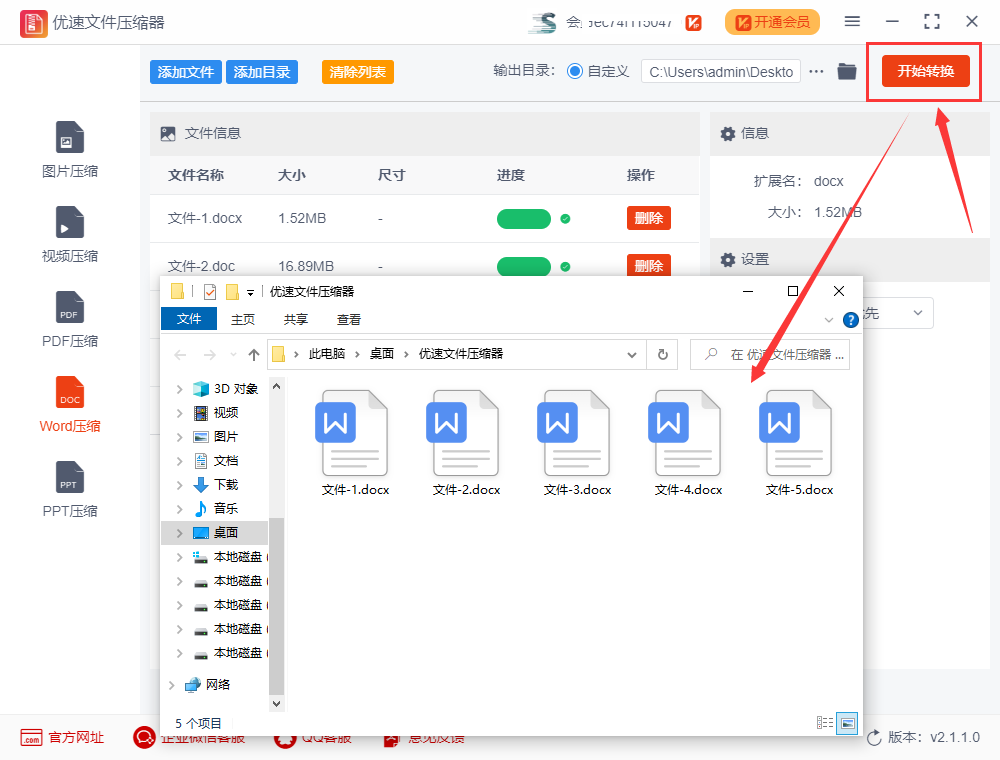Open the 图片压缩 image compression tool

coord(70,150)
